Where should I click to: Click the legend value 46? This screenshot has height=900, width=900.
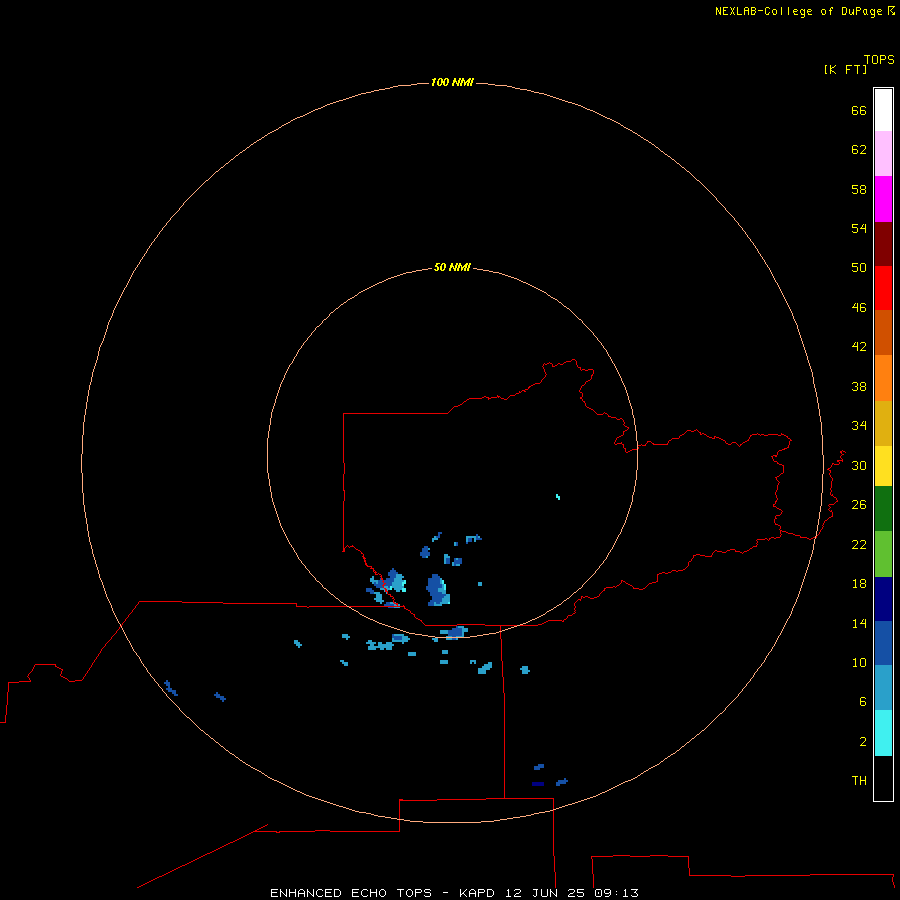(859, 307)
